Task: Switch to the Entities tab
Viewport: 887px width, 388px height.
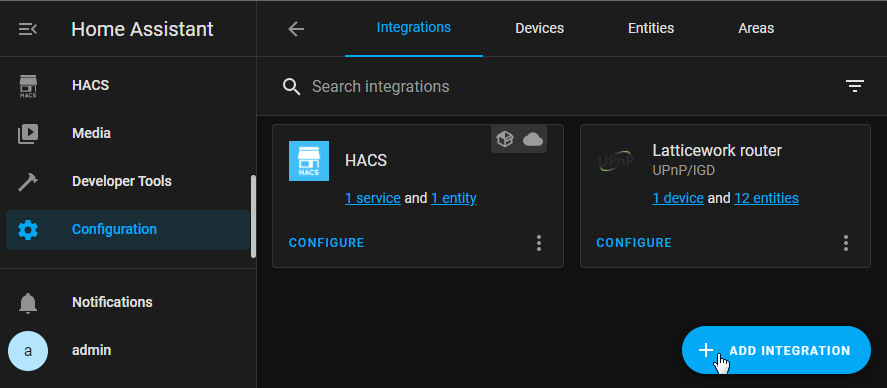Action: pyautogui.click(x=651, y=28)
